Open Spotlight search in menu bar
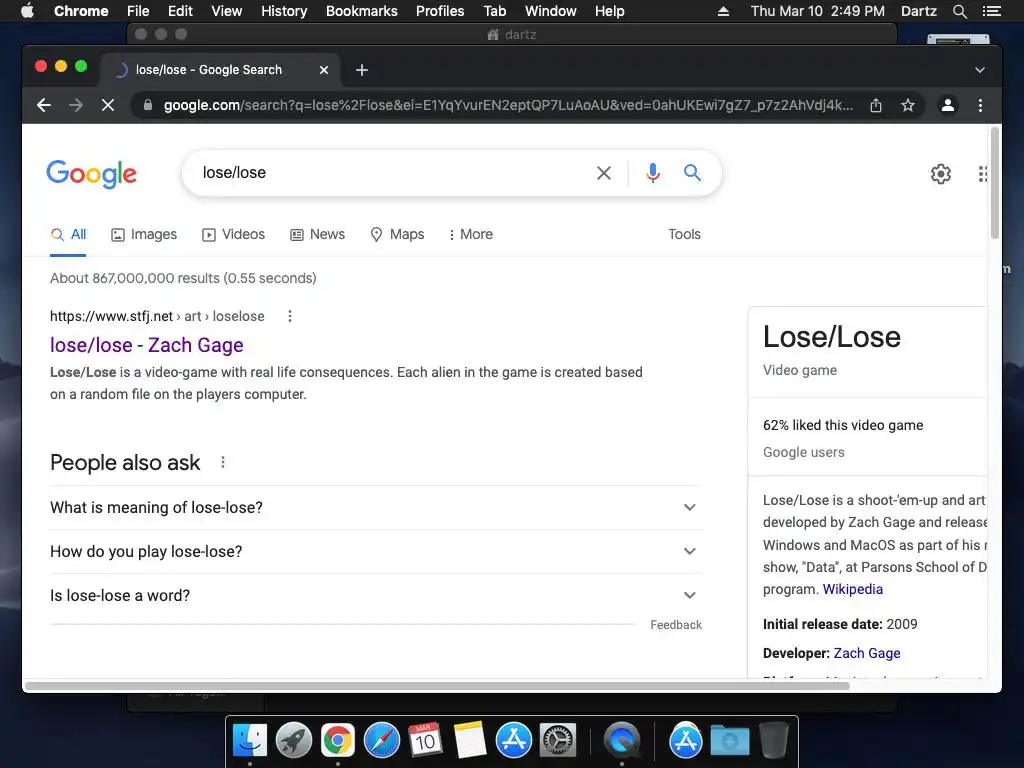The height and width of the screenshot is (768, 1024). pyautogui.click(x=959, y=11)
